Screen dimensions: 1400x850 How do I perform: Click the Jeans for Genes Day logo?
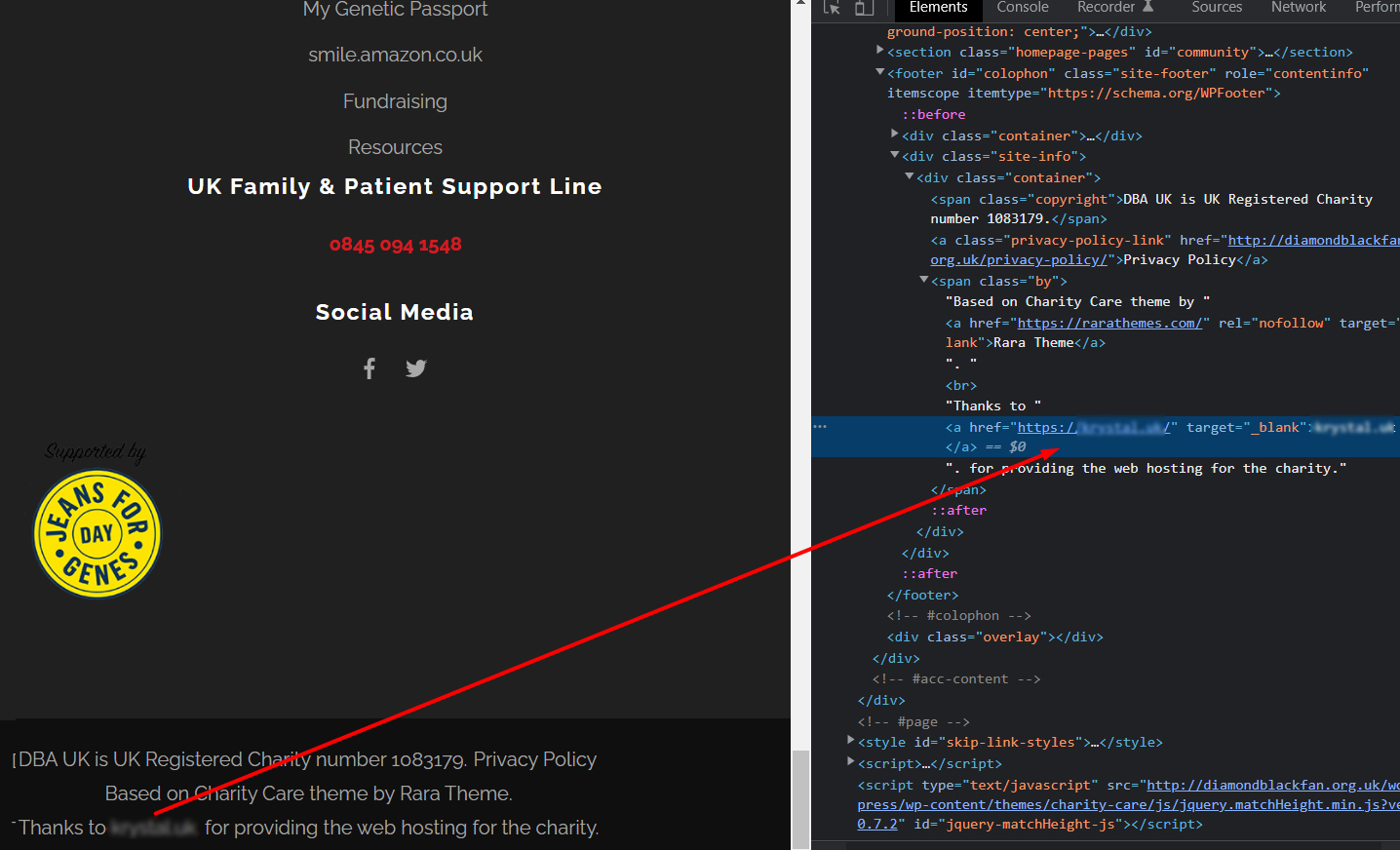point(97,534)
